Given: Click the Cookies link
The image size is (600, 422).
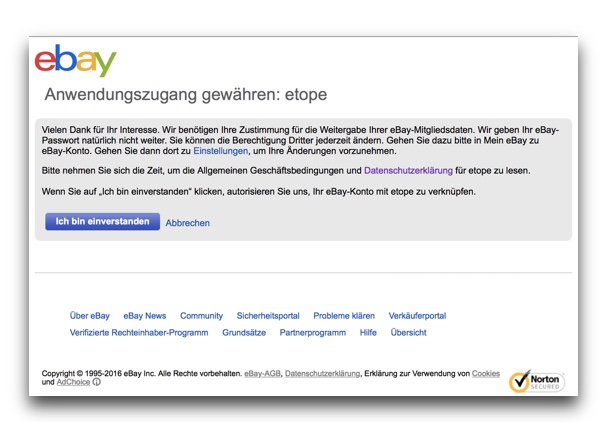Looking at the screenshot, I should [x=486, y=373].
